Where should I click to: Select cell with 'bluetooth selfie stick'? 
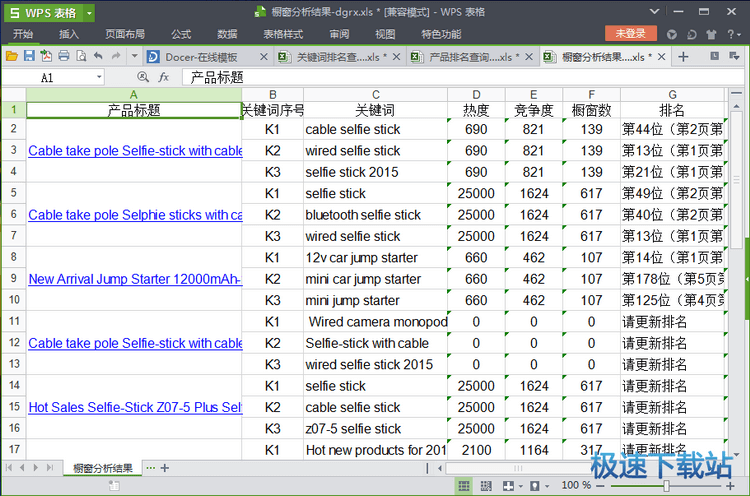tap(375, 215)
